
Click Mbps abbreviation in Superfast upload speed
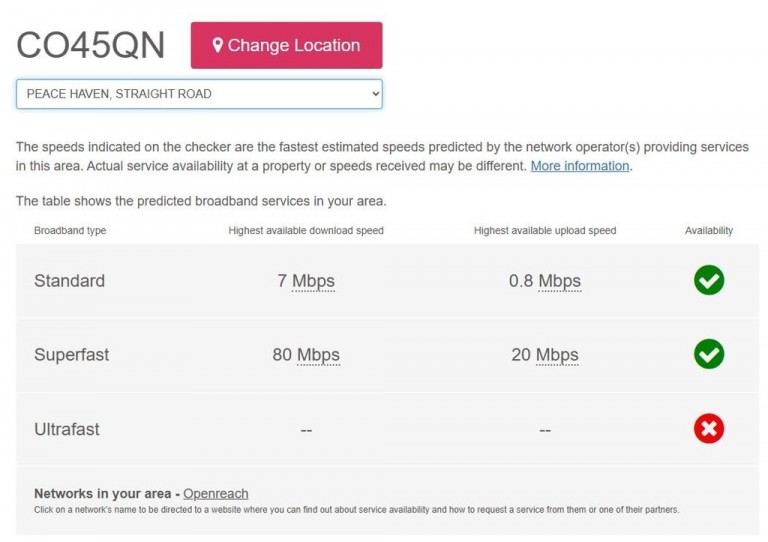tap(557, 355)
